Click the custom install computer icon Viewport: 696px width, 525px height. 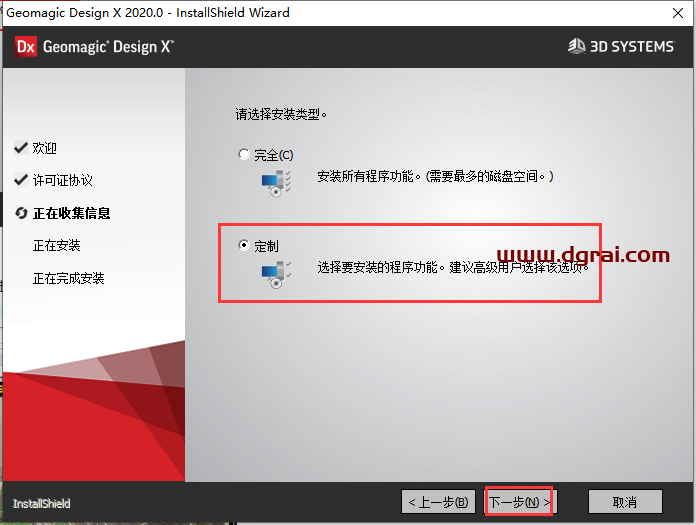coord(276,274)
